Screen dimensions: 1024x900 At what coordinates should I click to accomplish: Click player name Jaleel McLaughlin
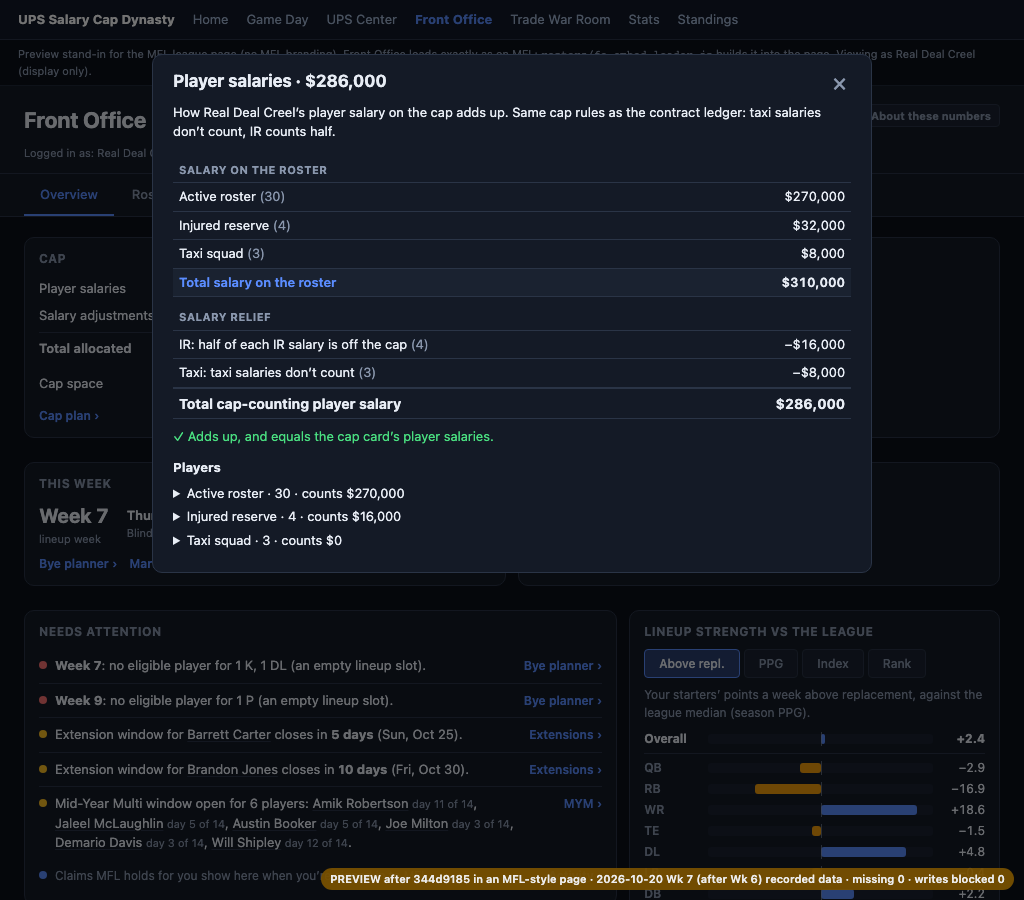[x=109, y=824]
